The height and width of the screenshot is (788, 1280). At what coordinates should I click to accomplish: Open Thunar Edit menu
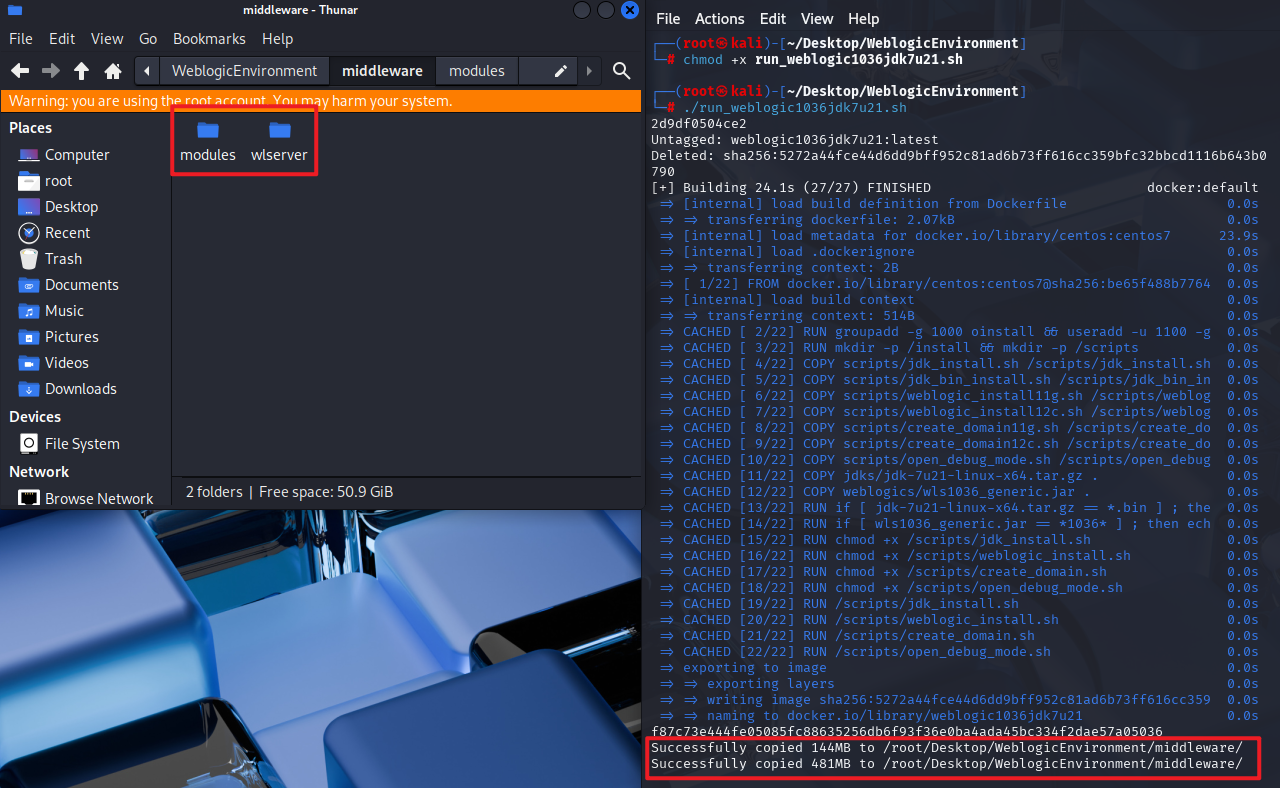pos(62,39)
